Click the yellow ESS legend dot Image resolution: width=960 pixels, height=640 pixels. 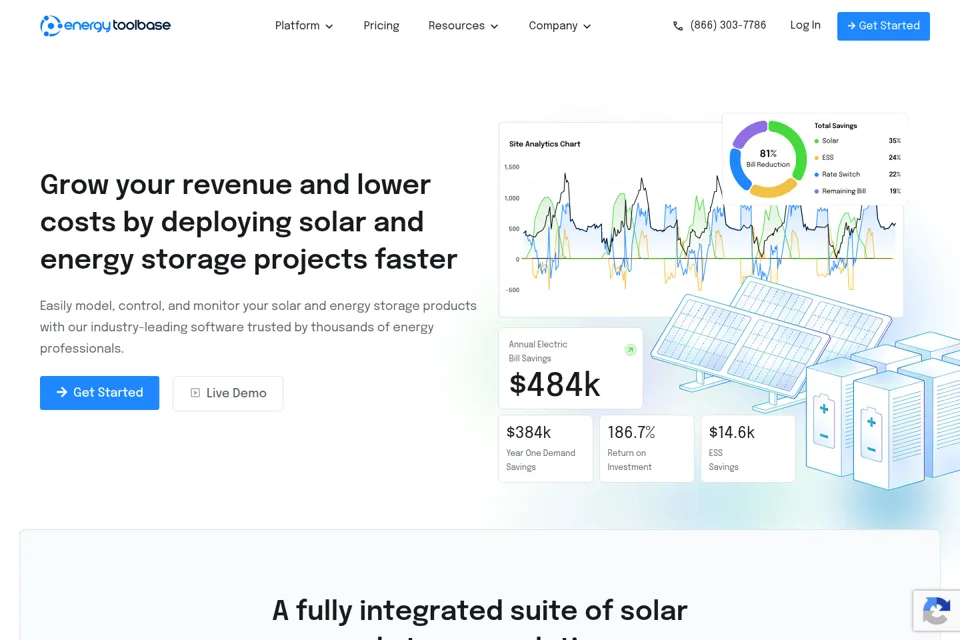tap(816, 158)
